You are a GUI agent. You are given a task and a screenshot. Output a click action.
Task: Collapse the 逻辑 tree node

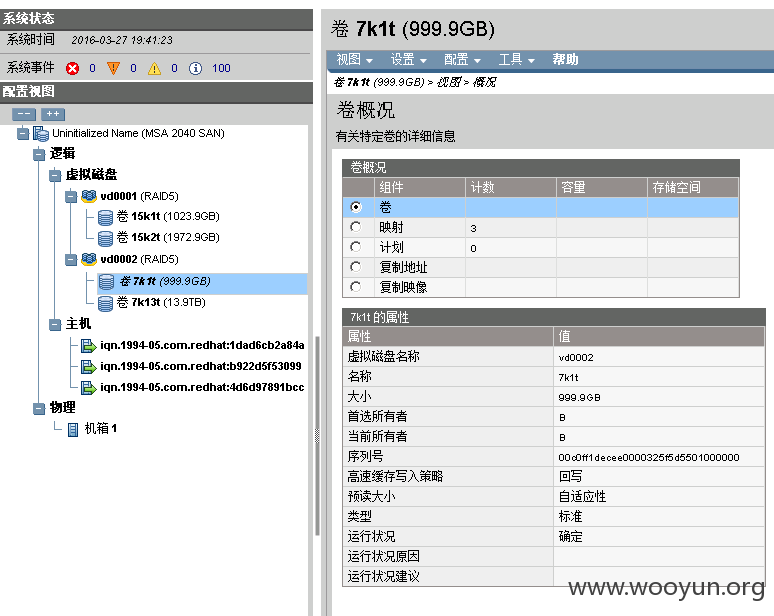(39, 154)
